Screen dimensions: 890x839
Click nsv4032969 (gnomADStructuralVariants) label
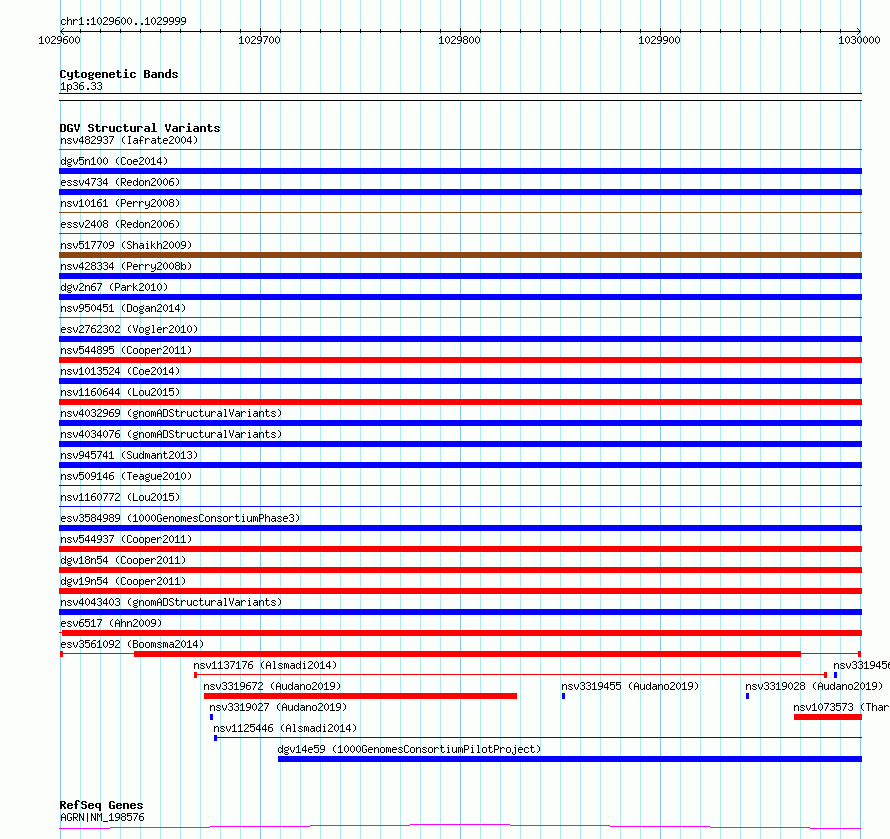[x=171, y=413]
